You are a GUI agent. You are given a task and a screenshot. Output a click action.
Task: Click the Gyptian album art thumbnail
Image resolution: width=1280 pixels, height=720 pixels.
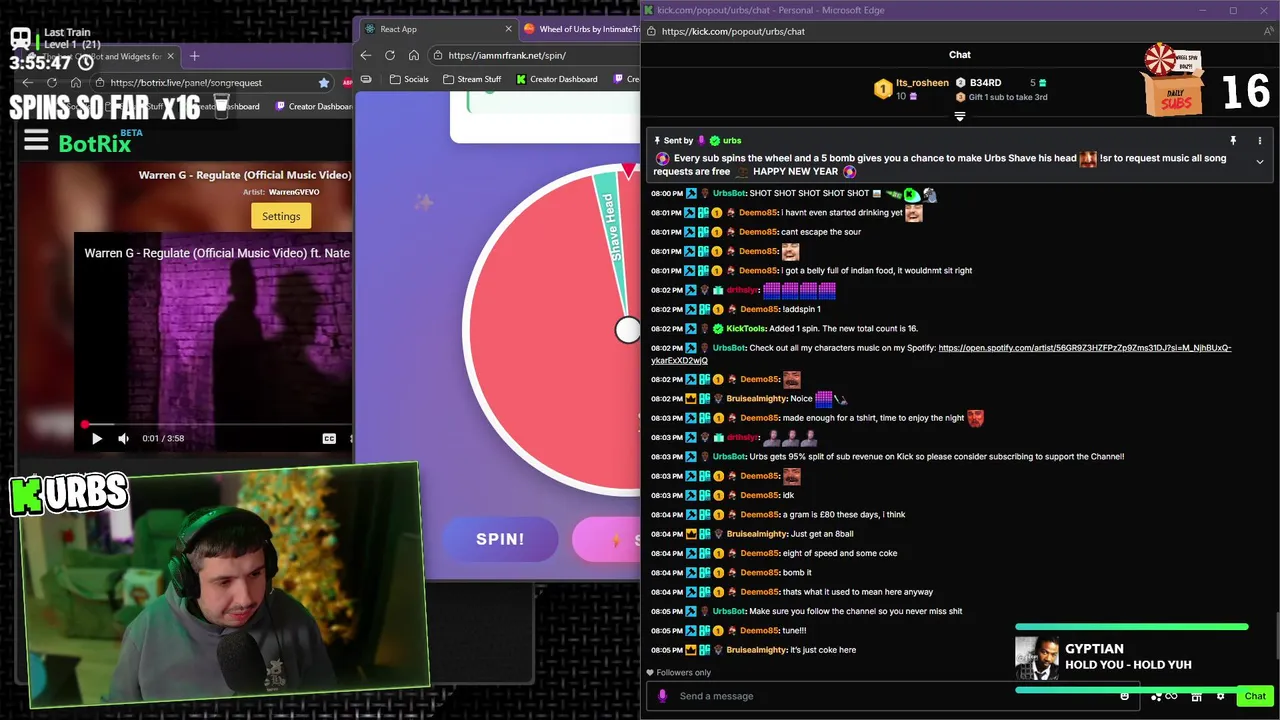[x=1037, y=658]
